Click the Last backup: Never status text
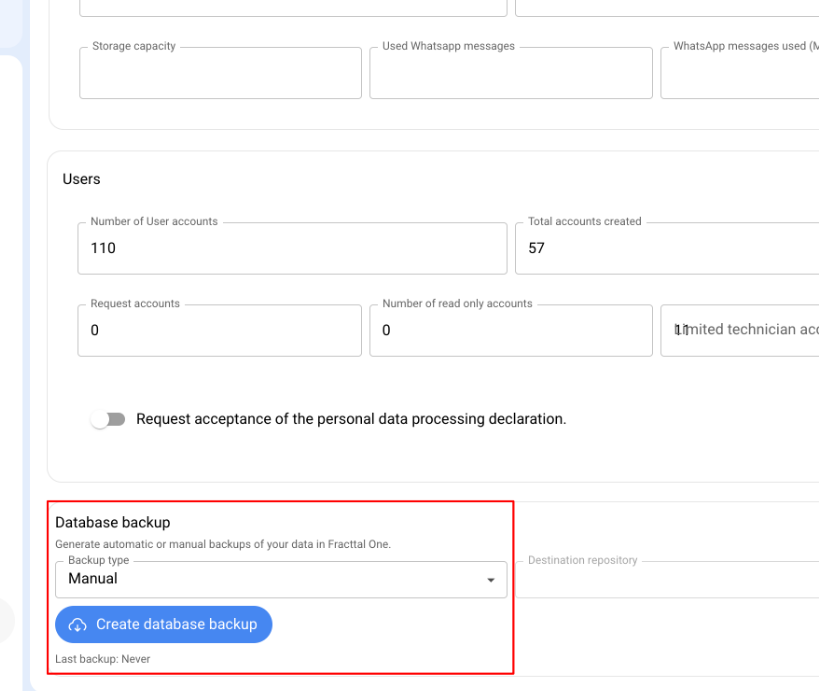Image resolution: width=819 pixels, height=691 pixels. point(102,659)
